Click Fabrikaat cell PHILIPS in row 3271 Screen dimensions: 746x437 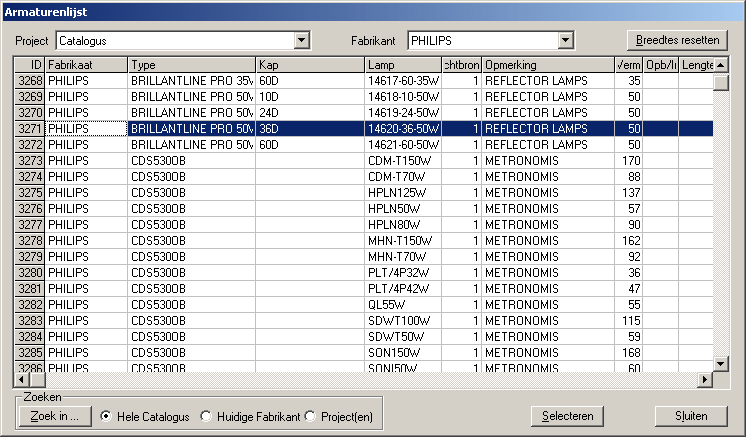(86, 129)
